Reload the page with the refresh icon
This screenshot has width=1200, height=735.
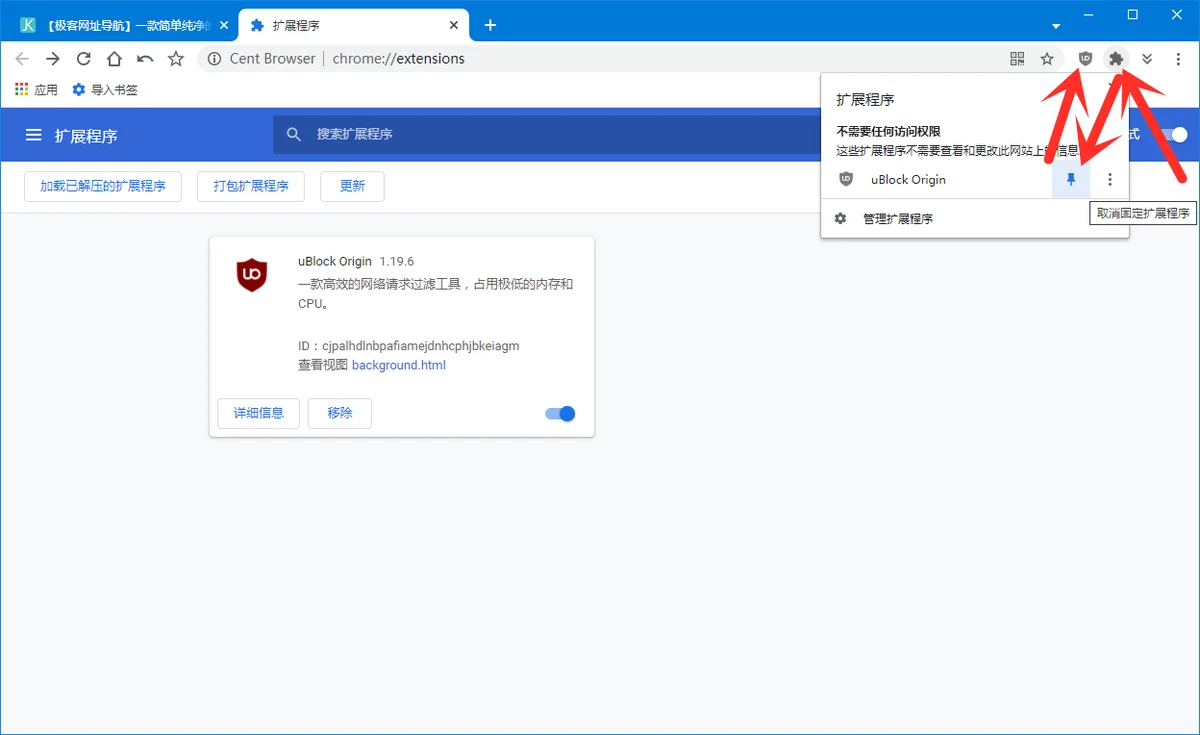pyautogui.click(x=84, y=59)
